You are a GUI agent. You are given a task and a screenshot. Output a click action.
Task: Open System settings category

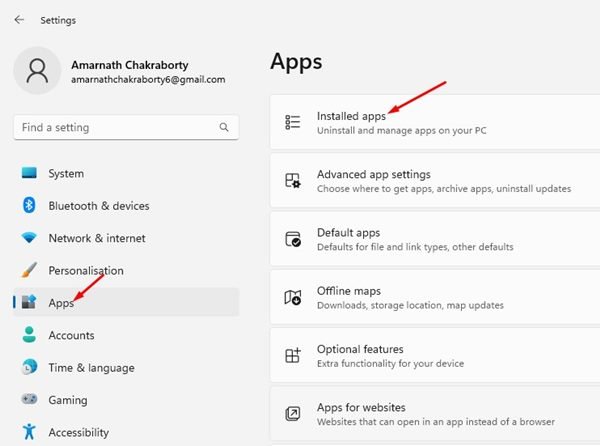point(126,173)
